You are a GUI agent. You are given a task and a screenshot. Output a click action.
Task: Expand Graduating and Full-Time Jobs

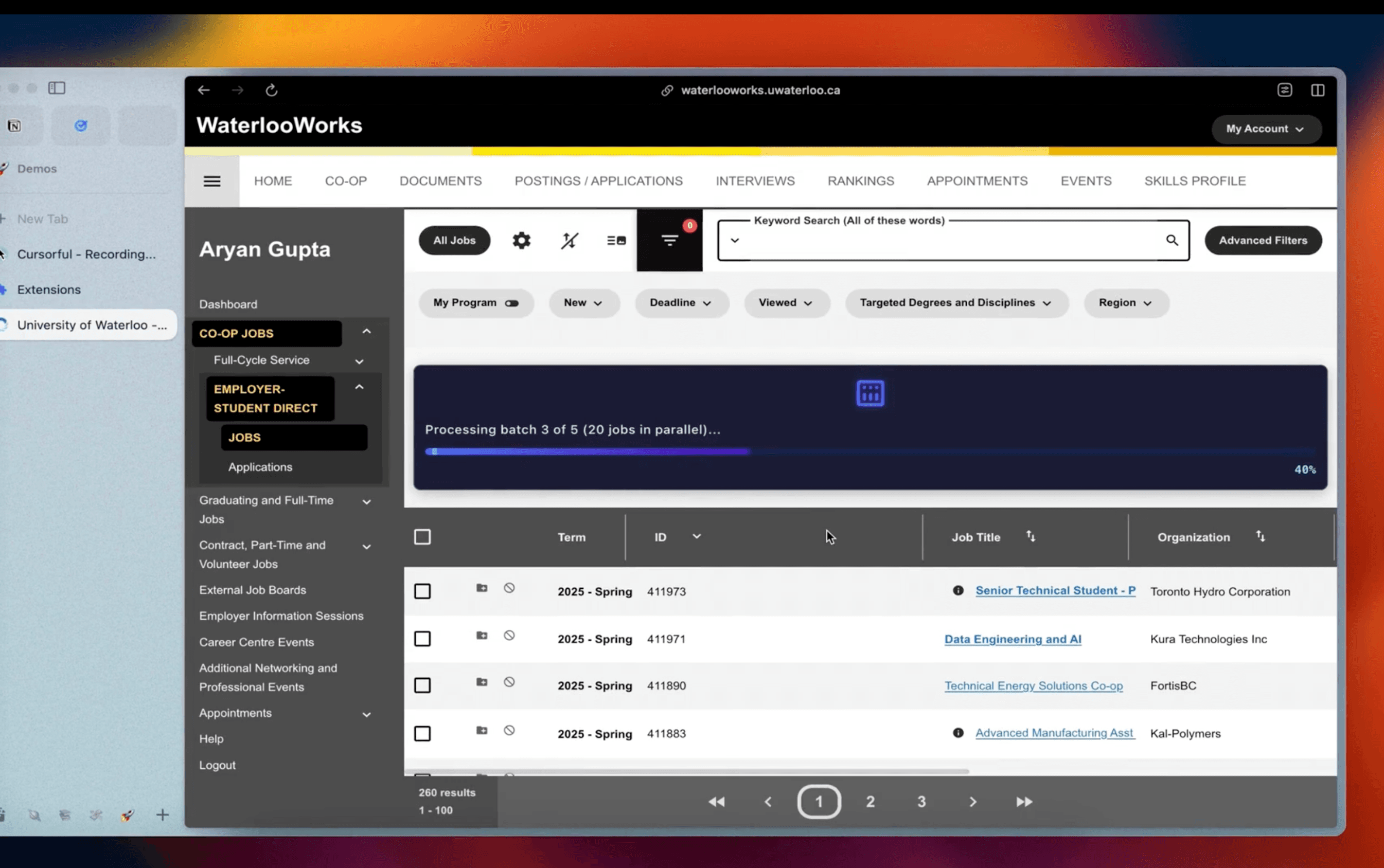click(366, 502)
